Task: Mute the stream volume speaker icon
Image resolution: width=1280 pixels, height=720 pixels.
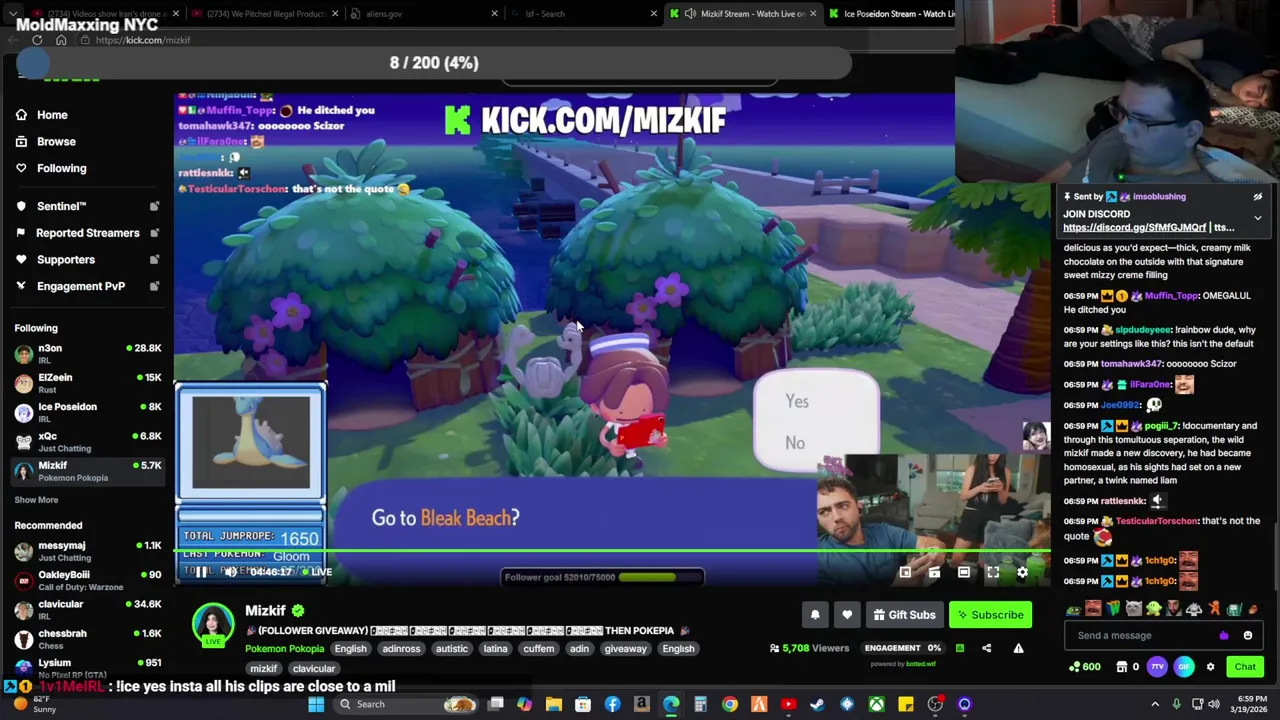Action: point(230,572)
